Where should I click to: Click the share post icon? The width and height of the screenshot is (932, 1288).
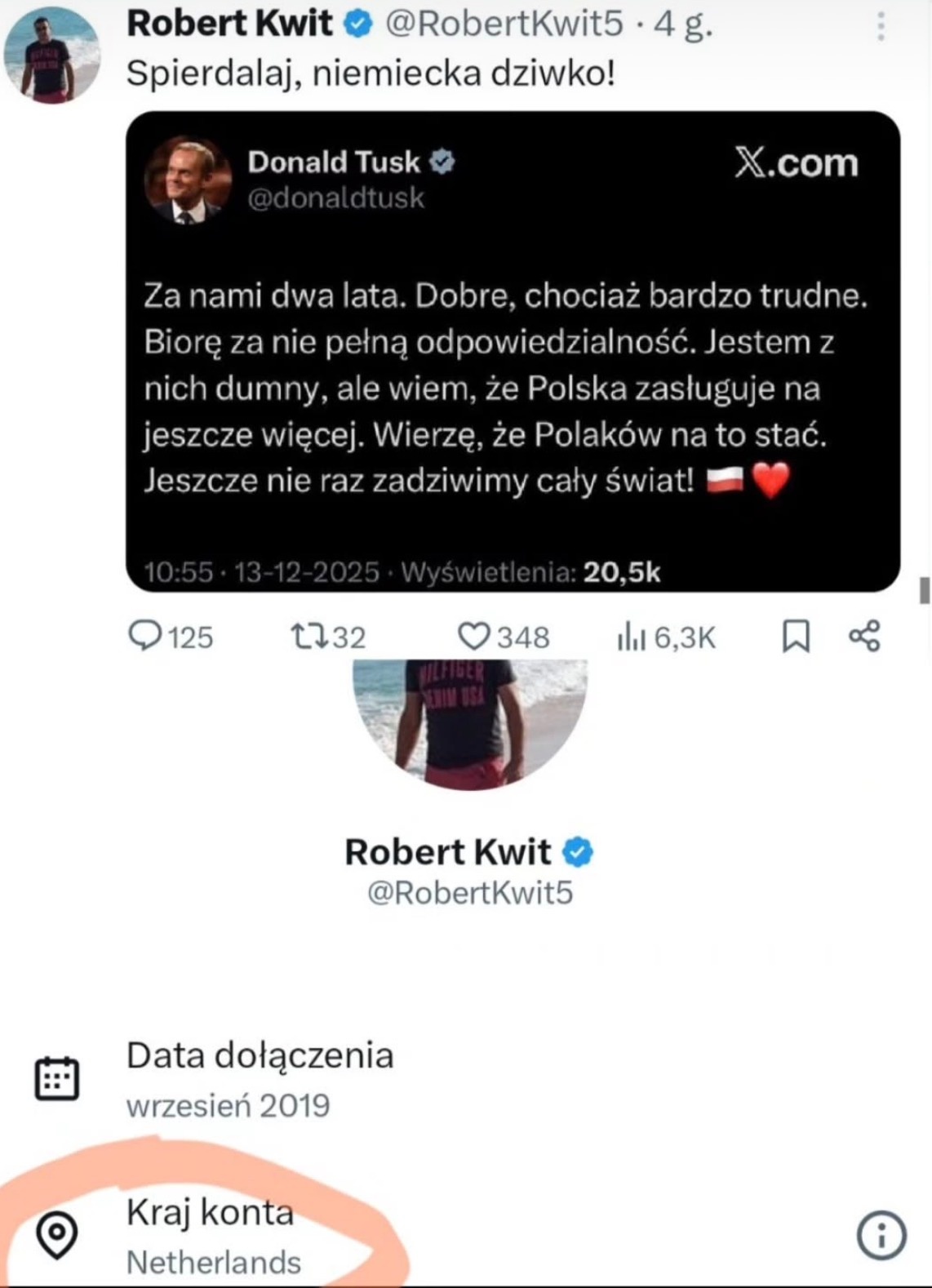tap(864, 636)
